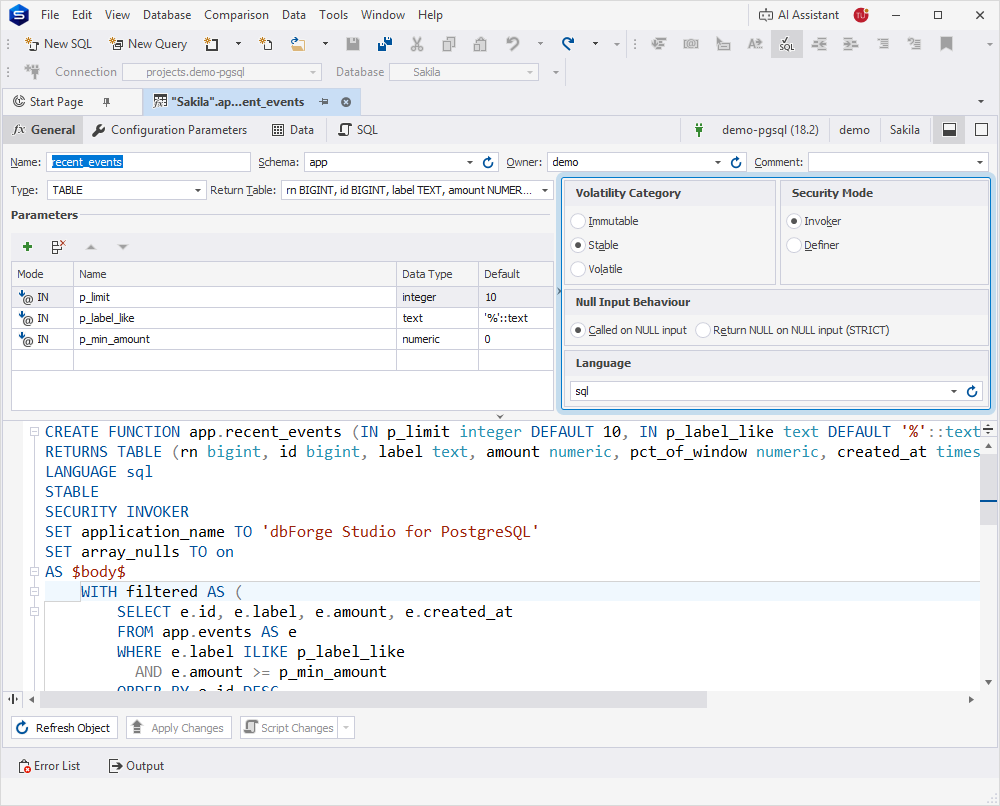
Task: Open the Owner dropdown
Action: tap(717, 163)
